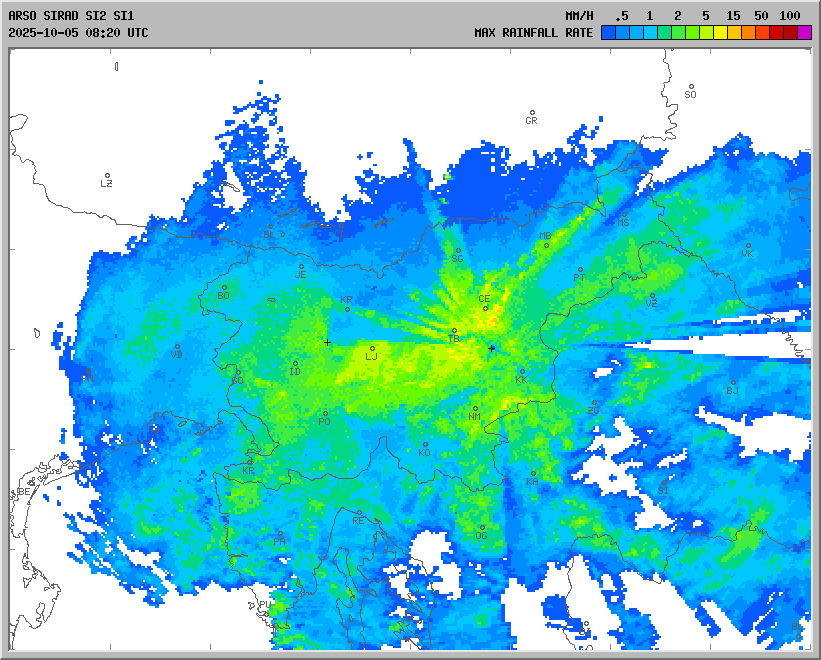
Task: Click the radar cross east of TB
Action: click(x=491, y=348)
